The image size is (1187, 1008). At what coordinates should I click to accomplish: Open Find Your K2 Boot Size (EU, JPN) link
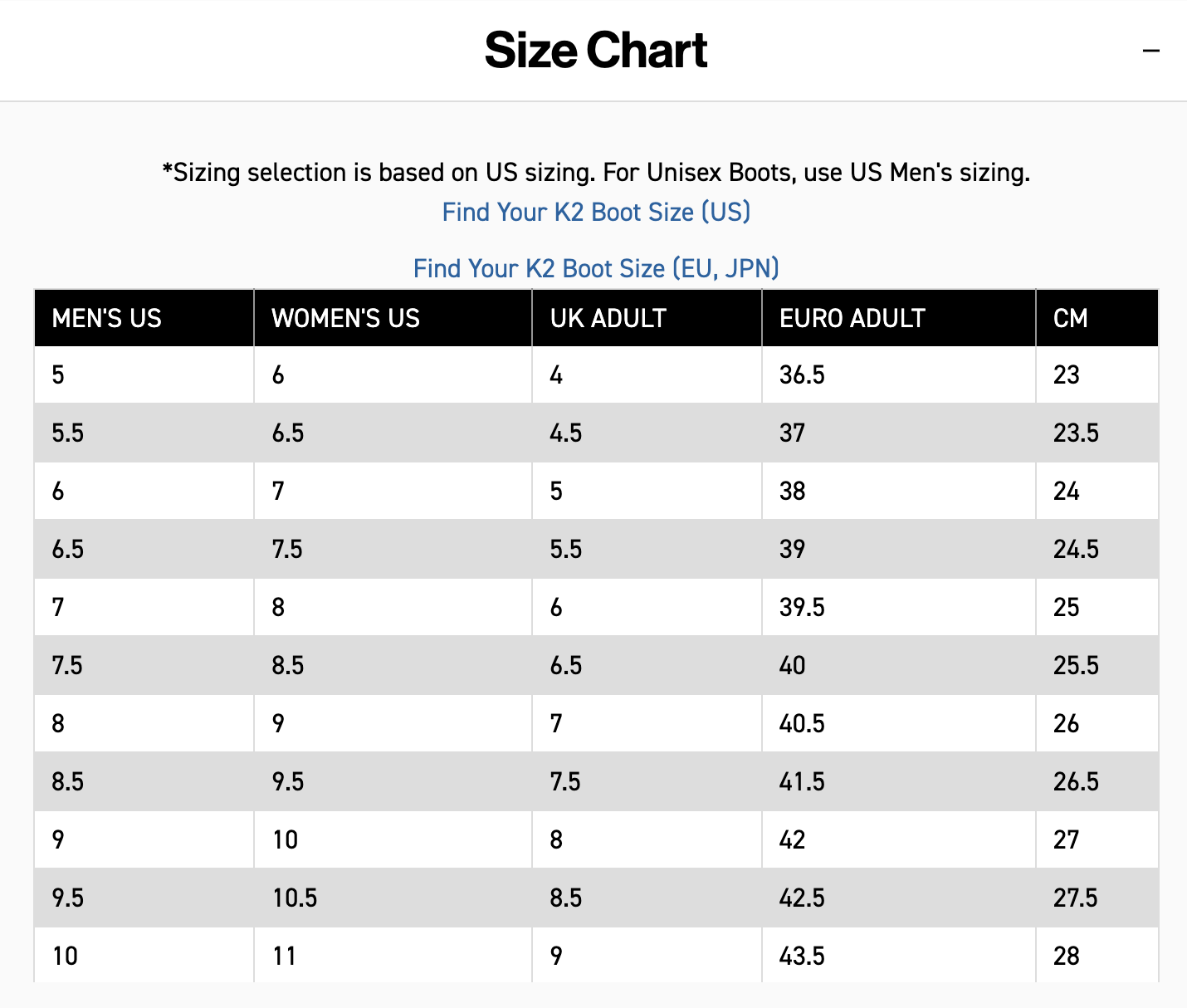(x=596, y=268)
